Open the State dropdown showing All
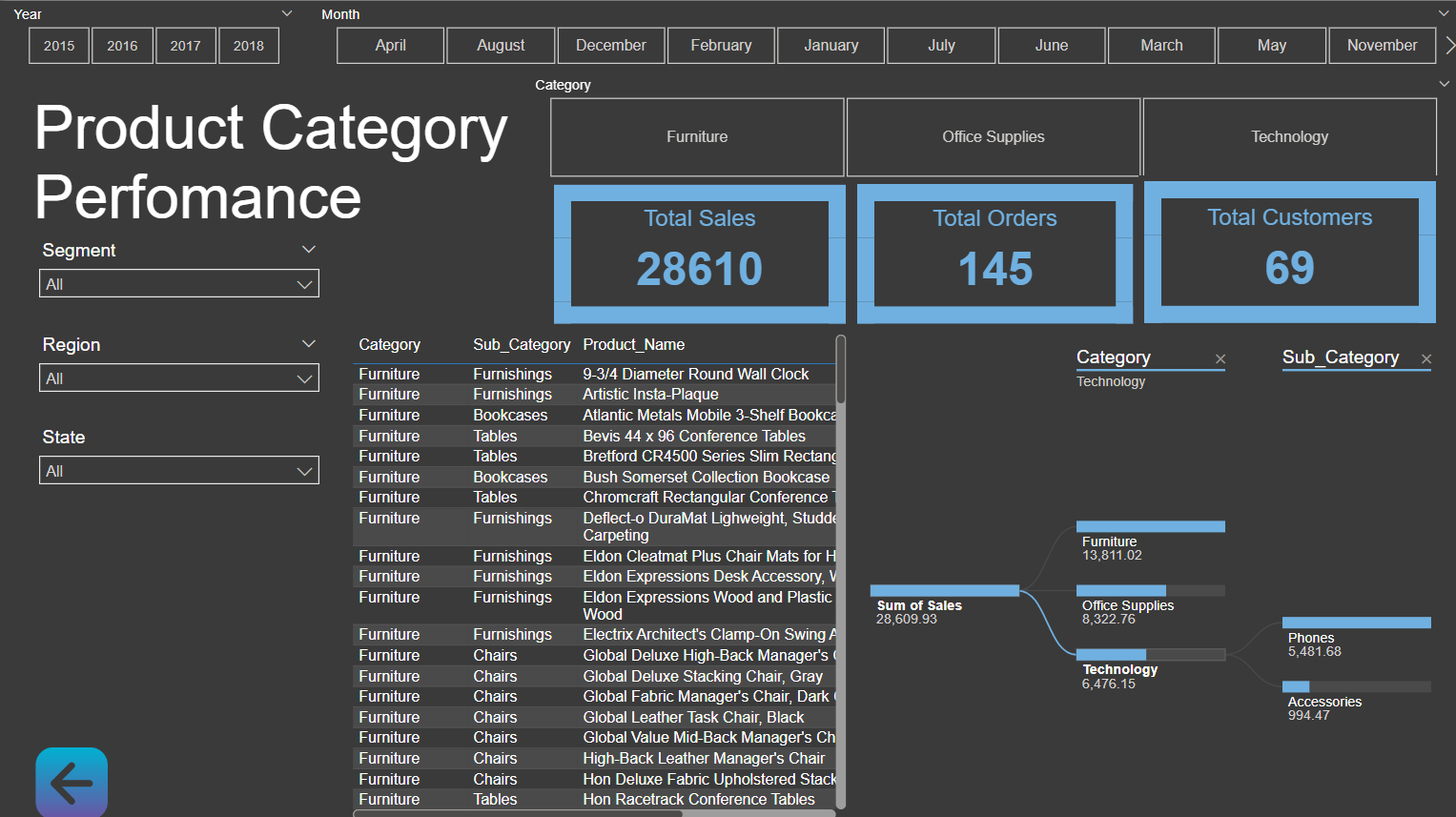This screenshot has width=1456, height=817. tap(179, 471)
